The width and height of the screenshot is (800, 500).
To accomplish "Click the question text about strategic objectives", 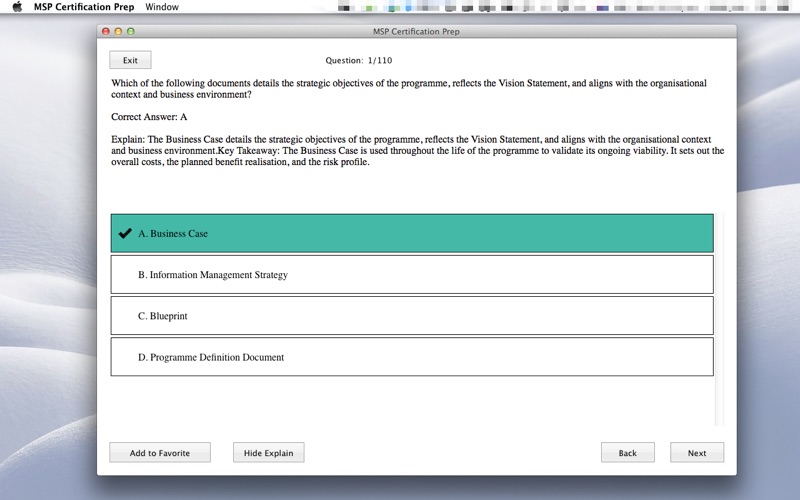I will coord(409,89).
